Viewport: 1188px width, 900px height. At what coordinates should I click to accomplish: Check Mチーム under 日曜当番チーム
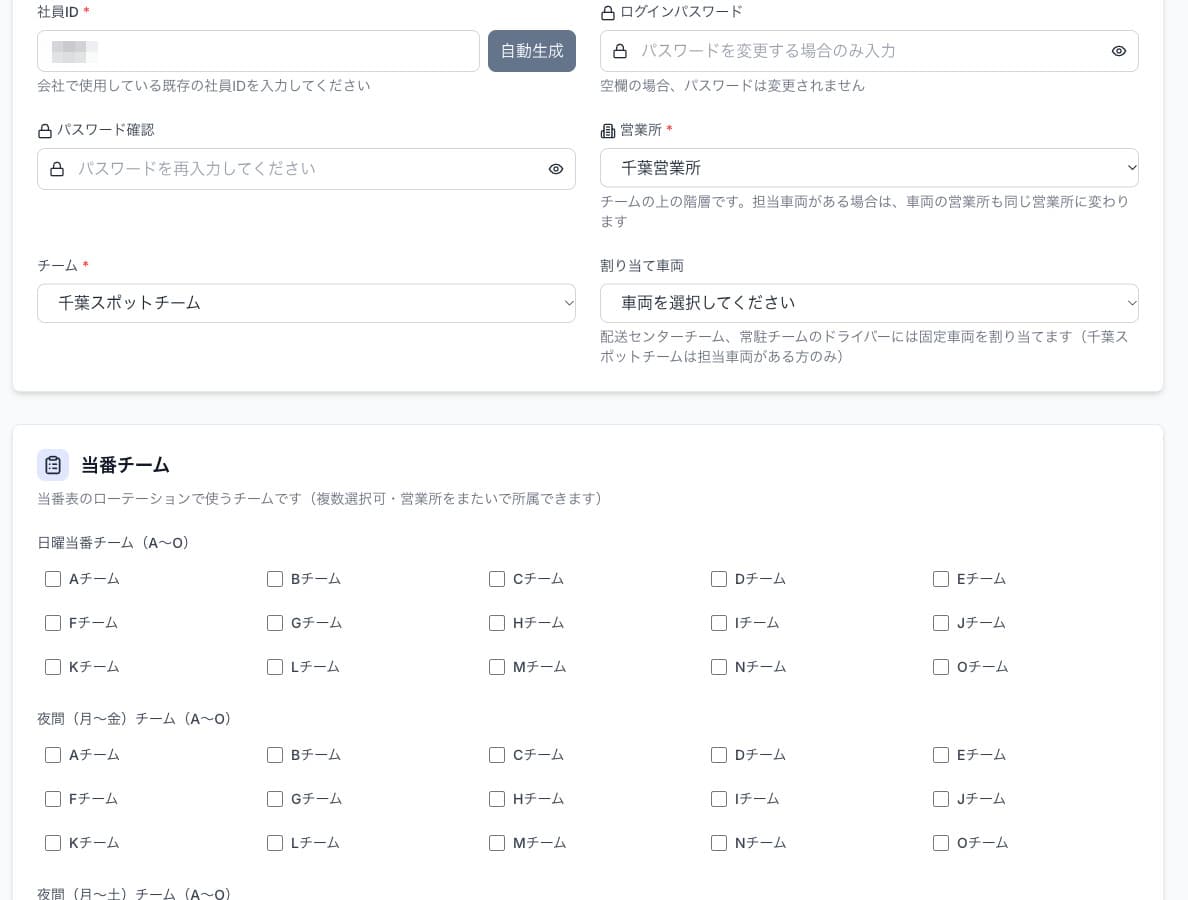497,667
